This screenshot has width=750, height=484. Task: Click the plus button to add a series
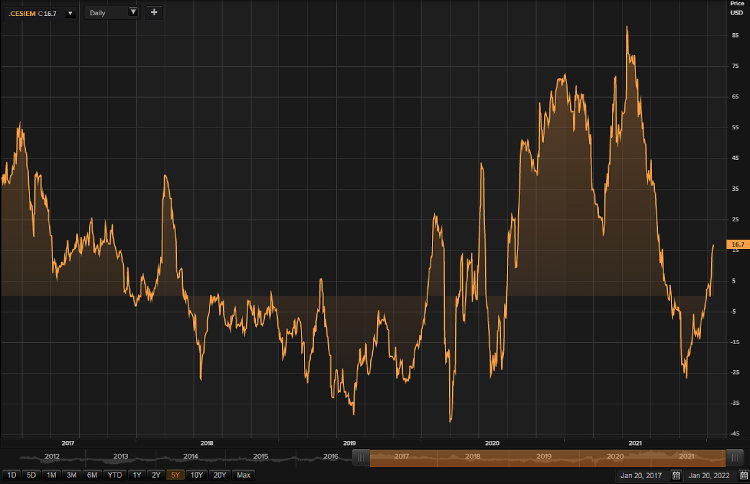click(153, 12)
